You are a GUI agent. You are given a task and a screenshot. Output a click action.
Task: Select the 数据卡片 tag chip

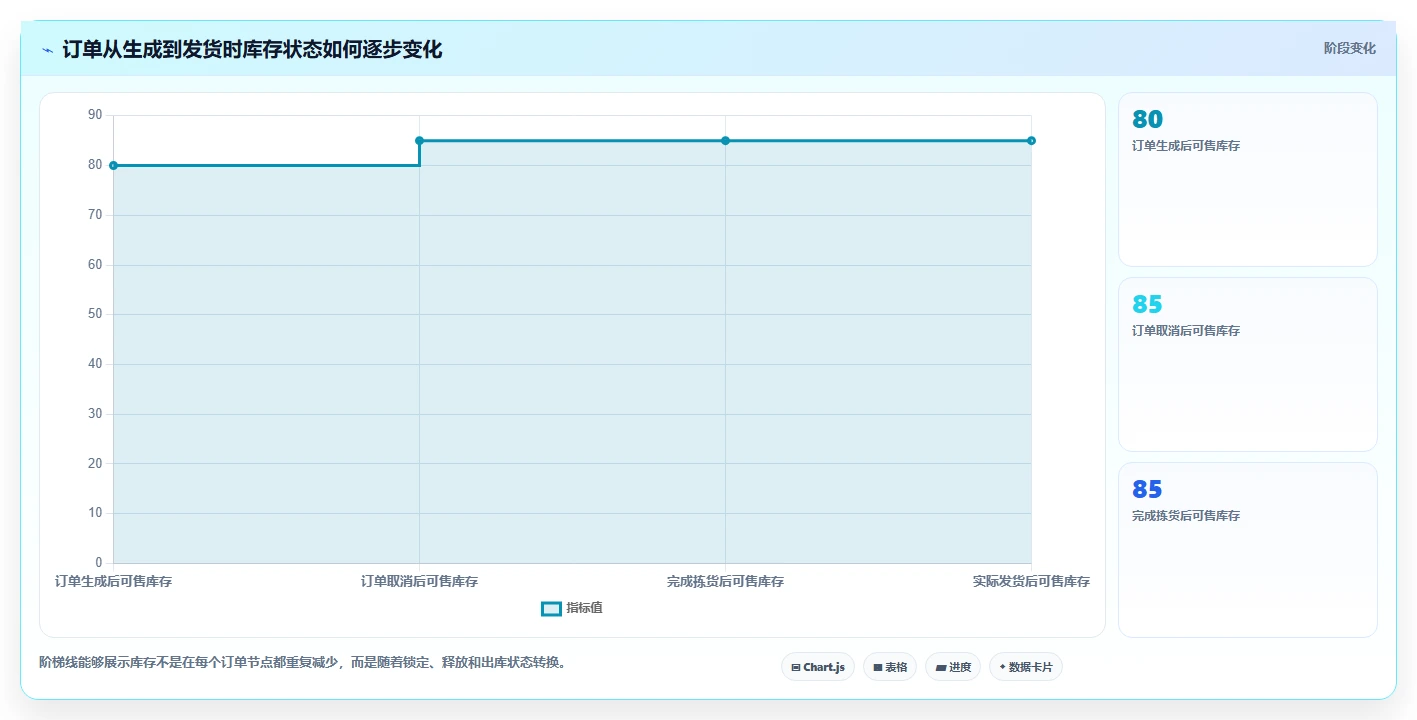pyautogui.click(x=1026, y=667)
